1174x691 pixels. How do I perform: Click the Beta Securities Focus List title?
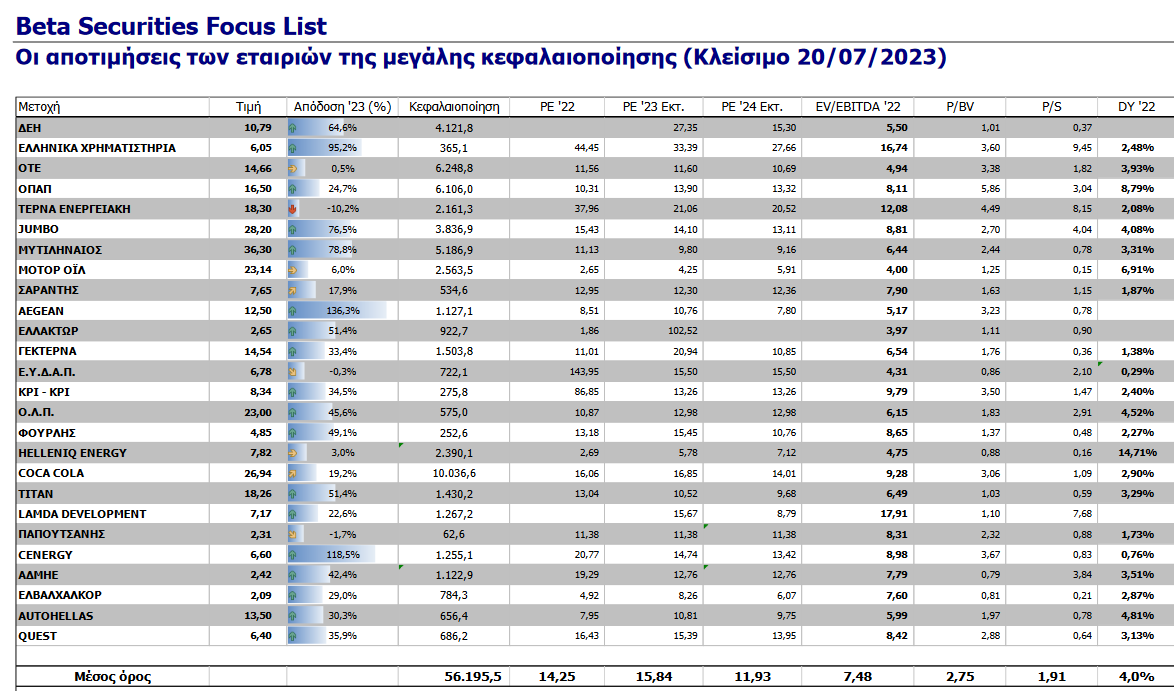171,27
